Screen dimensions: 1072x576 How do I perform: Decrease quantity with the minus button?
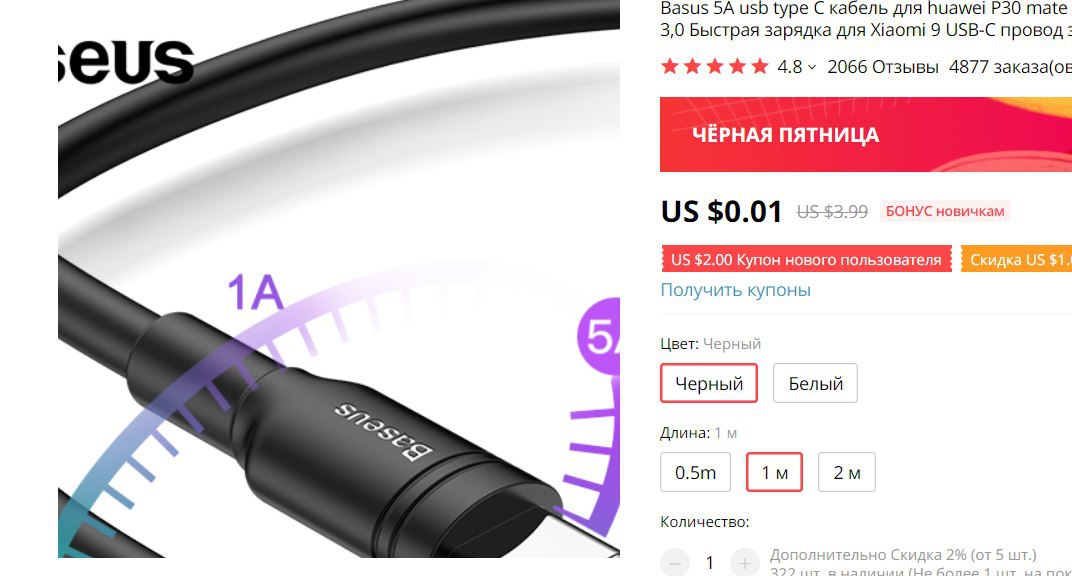click(x=675, y=563)
